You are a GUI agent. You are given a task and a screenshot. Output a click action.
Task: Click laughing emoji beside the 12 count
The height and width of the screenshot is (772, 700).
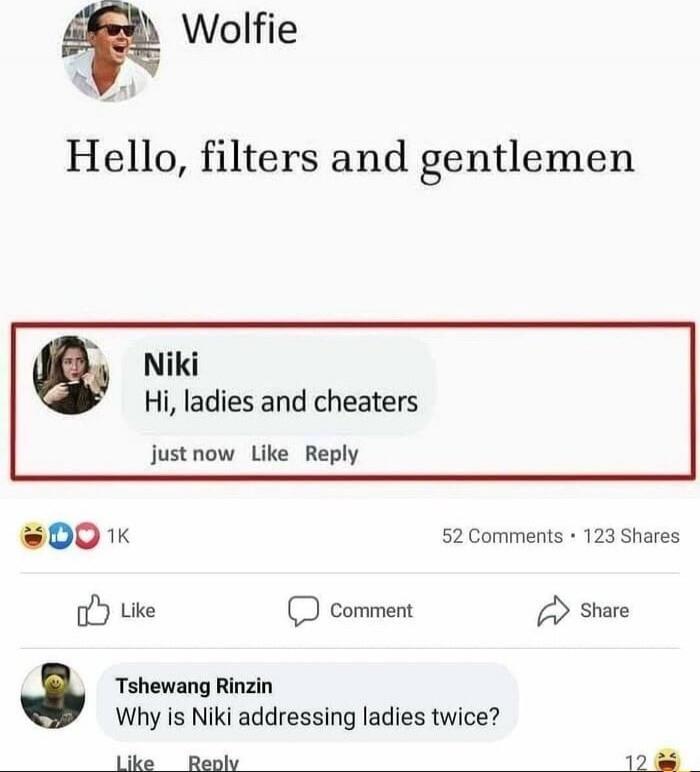pos(667,759)
